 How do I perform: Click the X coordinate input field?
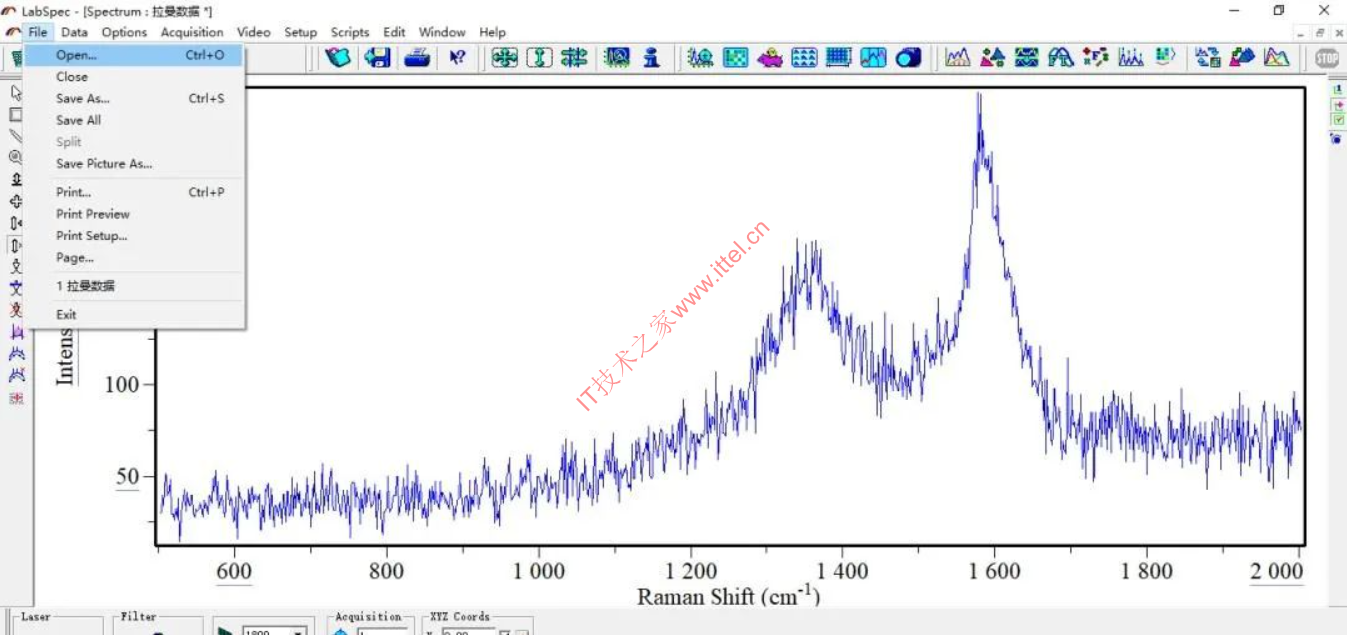pos(468,632)
